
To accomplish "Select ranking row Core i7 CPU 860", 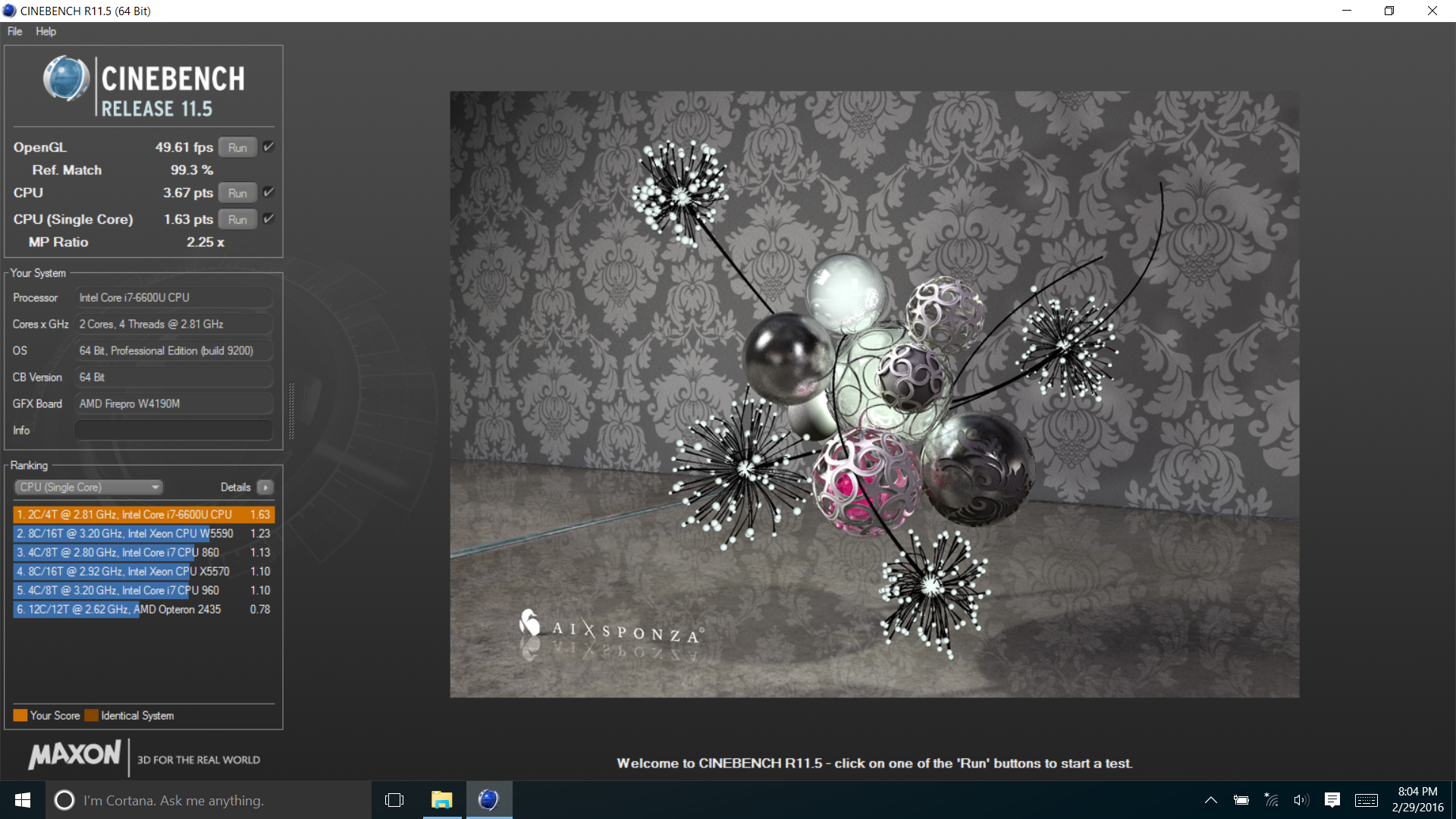I will 143,552.
